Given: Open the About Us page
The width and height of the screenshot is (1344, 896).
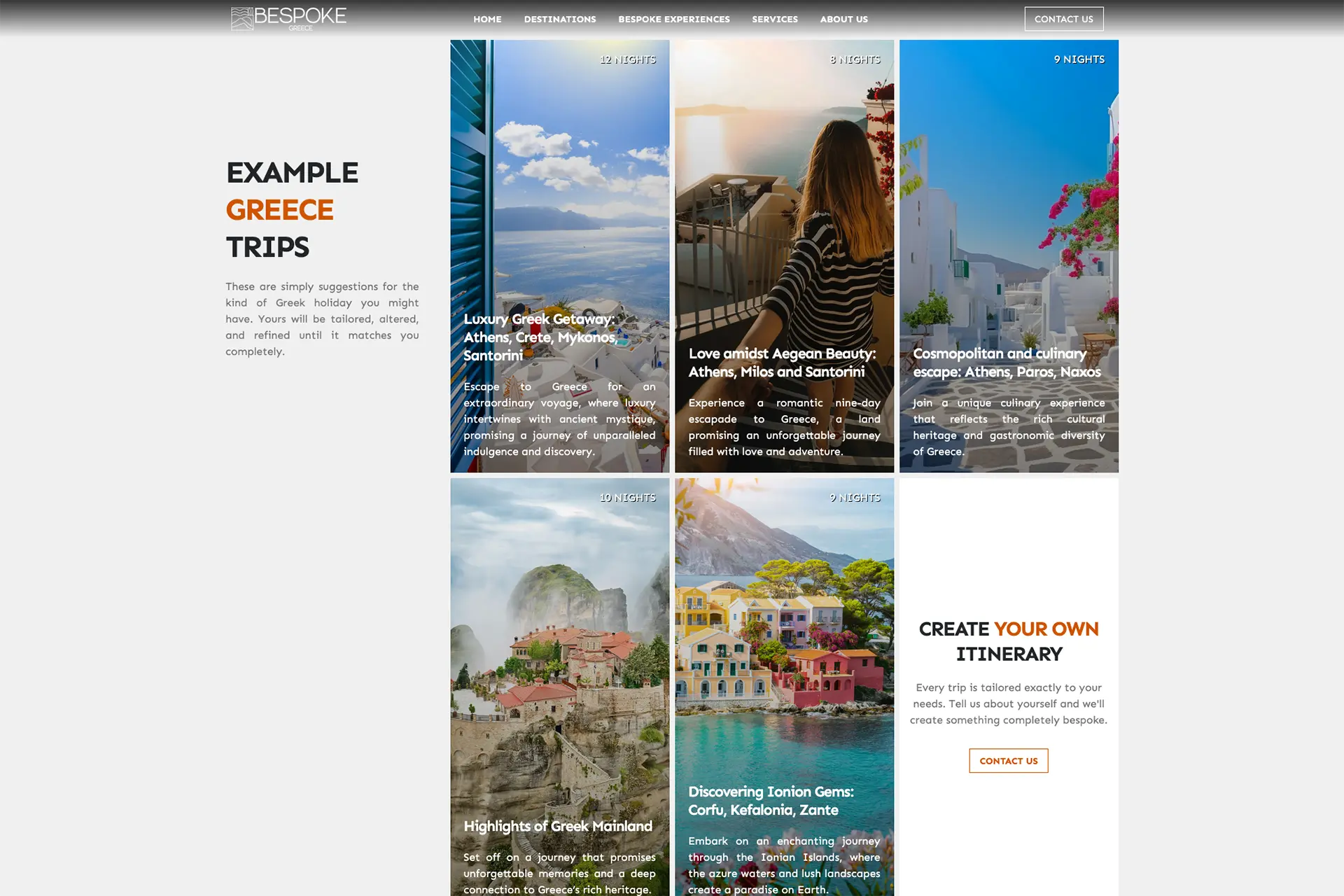Looking at the screenshot, I should (x=843, y=19).
